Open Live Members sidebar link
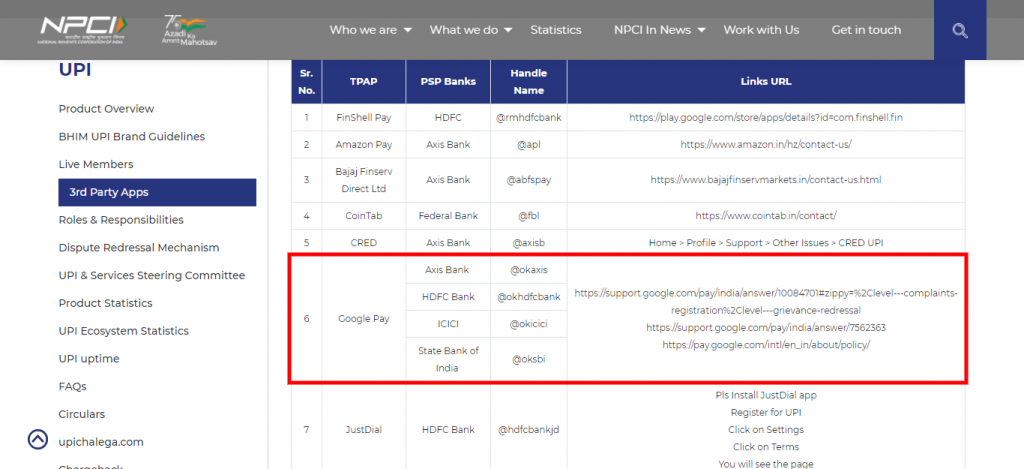1024x469 pixels. pos(96,164)
